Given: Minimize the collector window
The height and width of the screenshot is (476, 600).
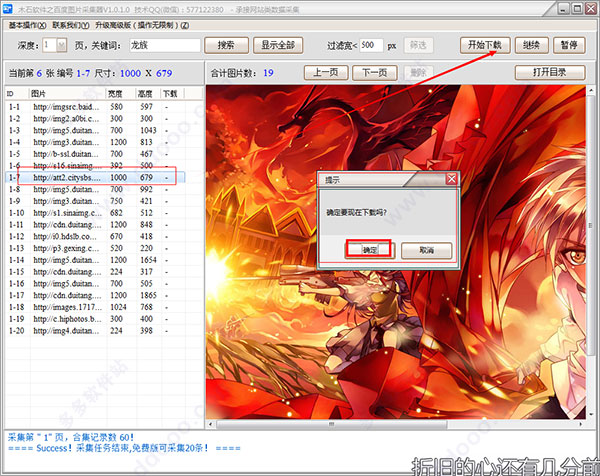Looking at the screenshot, I should click(563, 9).
